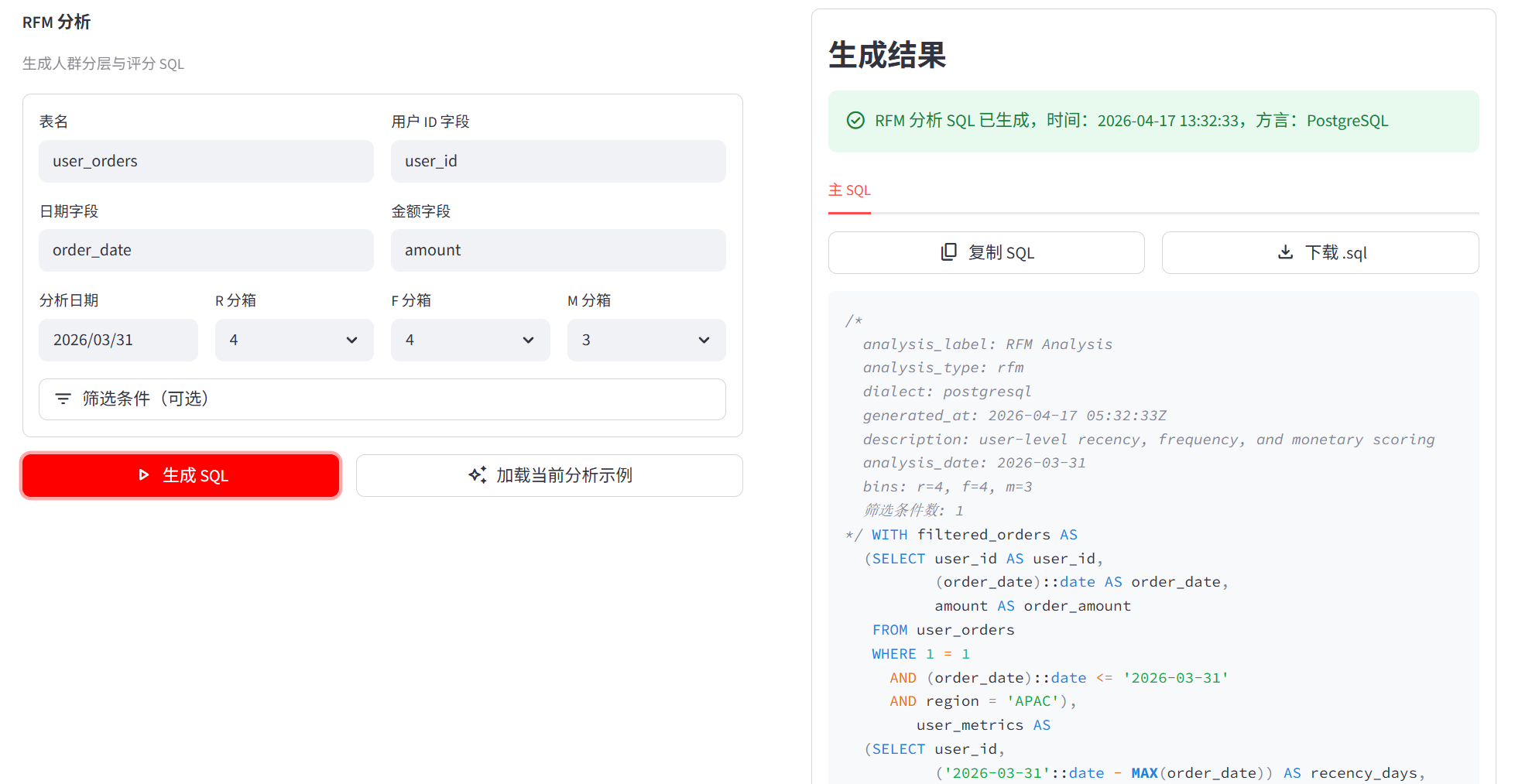Click 加载当前分析示例 button
Screen dimensions: 1515x784
click(549, 475)
